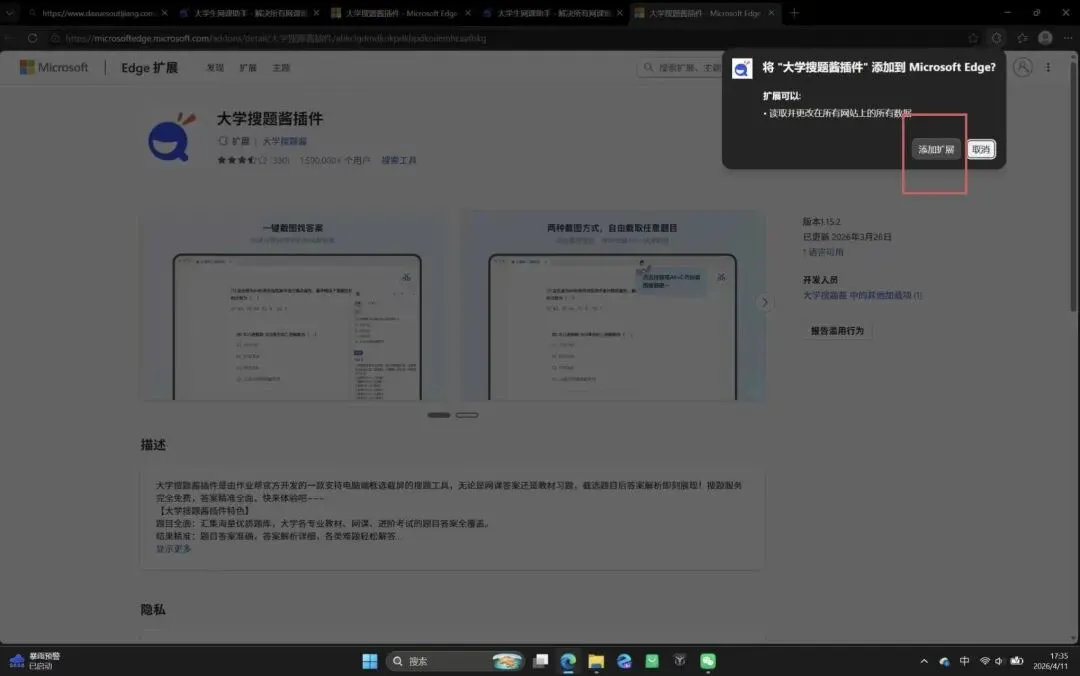Open the browser Extensions puzzle icon

coord(997,39)
